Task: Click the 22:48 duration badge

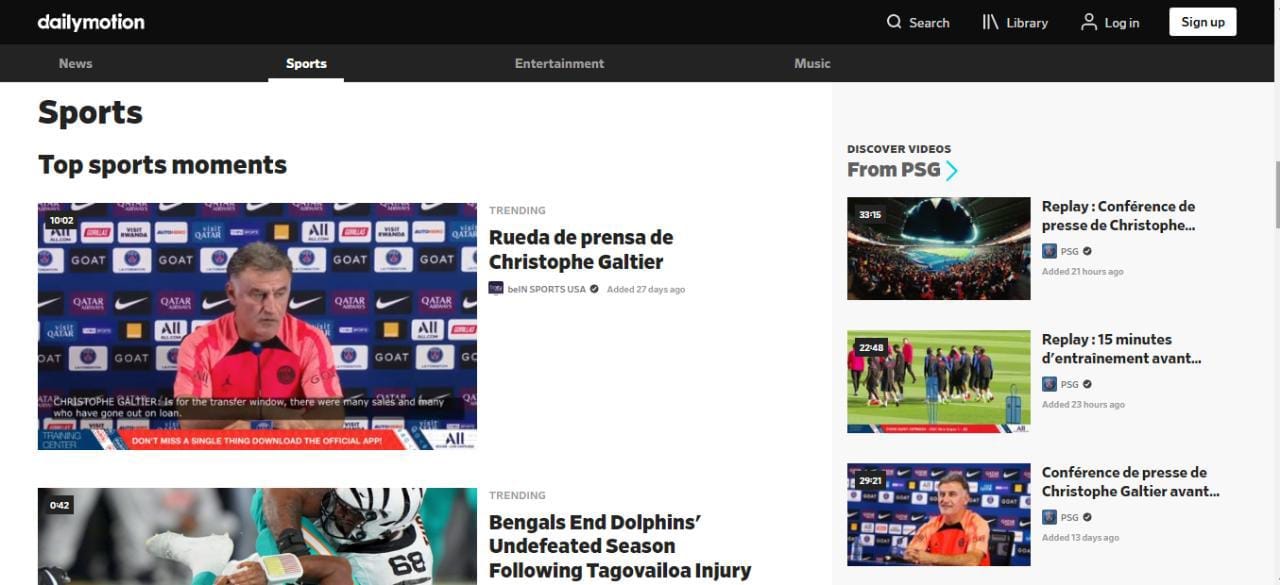Action: 871,348
